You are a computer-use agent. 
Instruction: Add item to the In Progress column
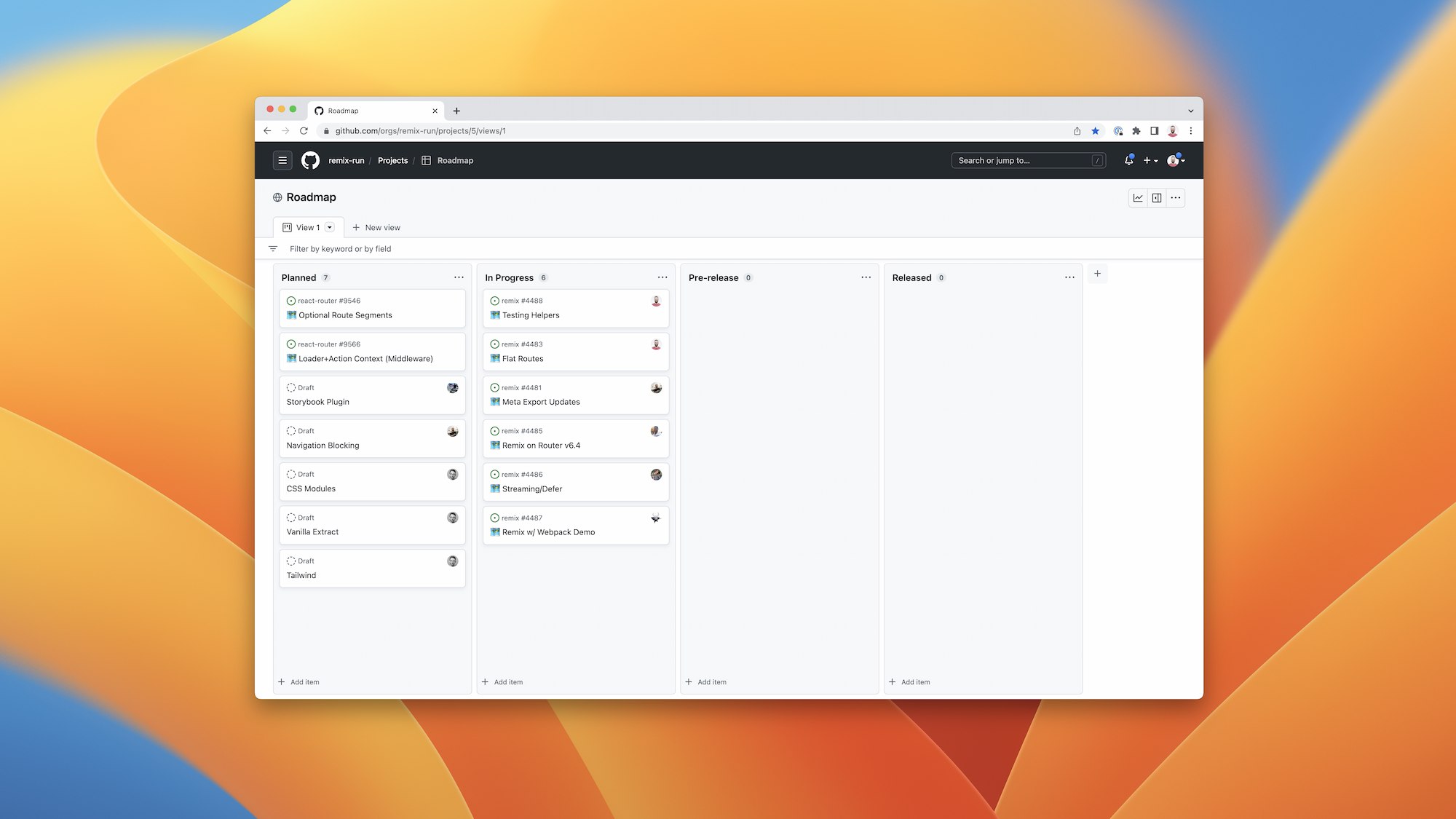pos(502,682)
